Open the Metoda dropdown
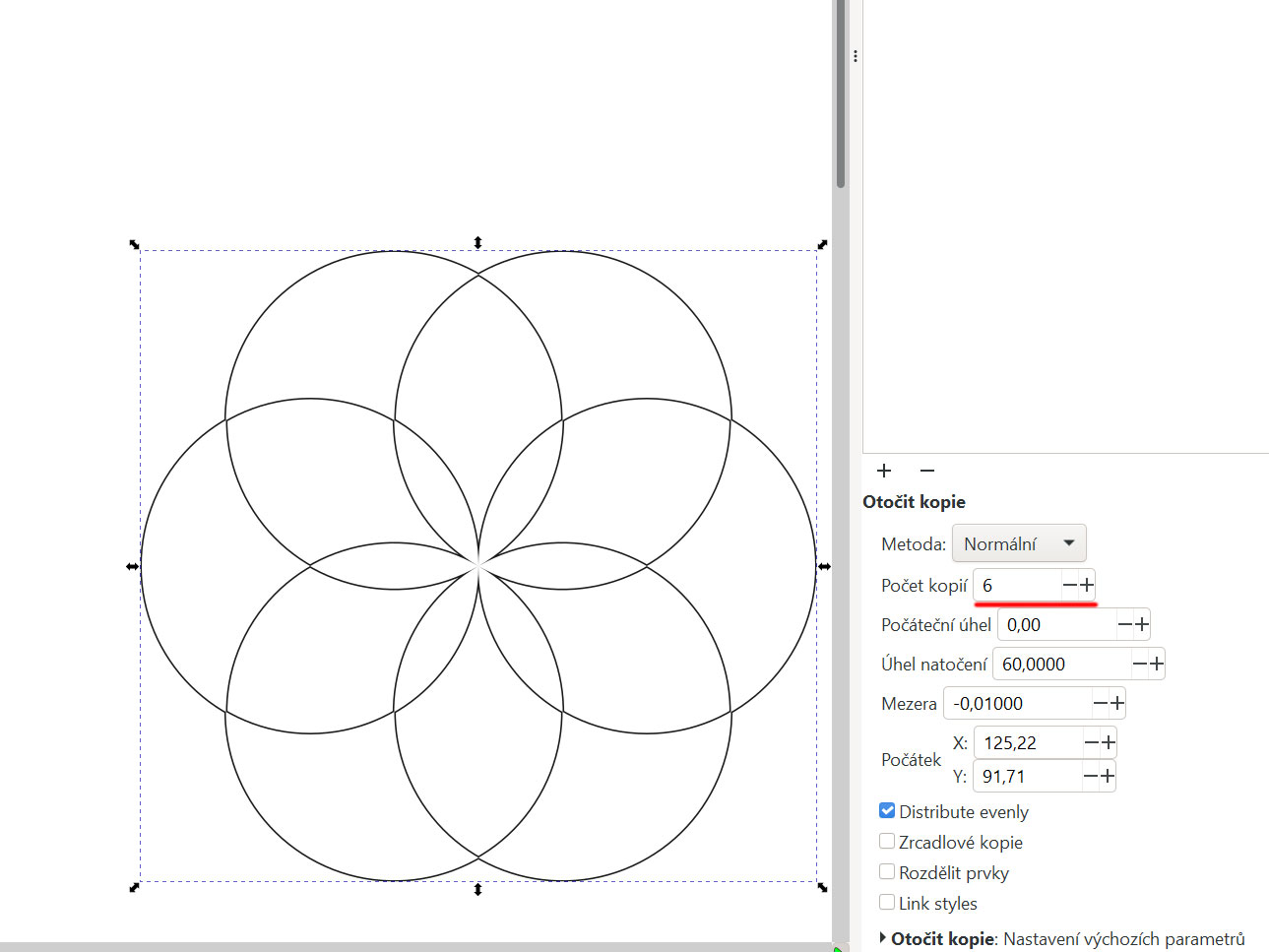 [x=1019, y=543]
